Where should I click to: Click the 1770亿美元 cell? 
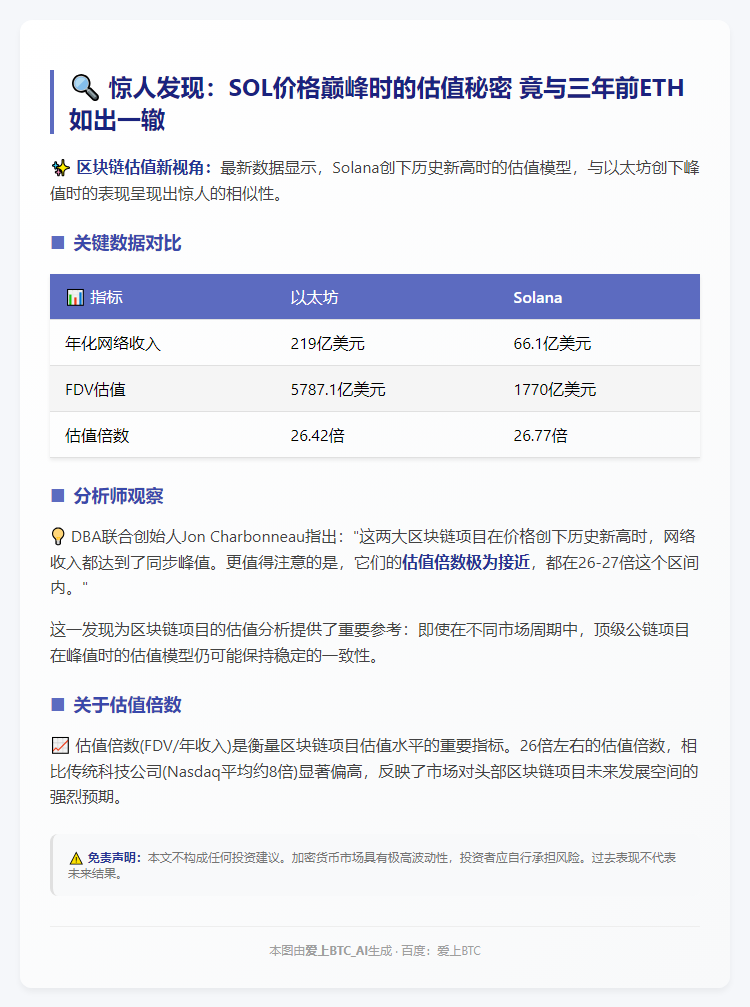click(x=555, y=389)
